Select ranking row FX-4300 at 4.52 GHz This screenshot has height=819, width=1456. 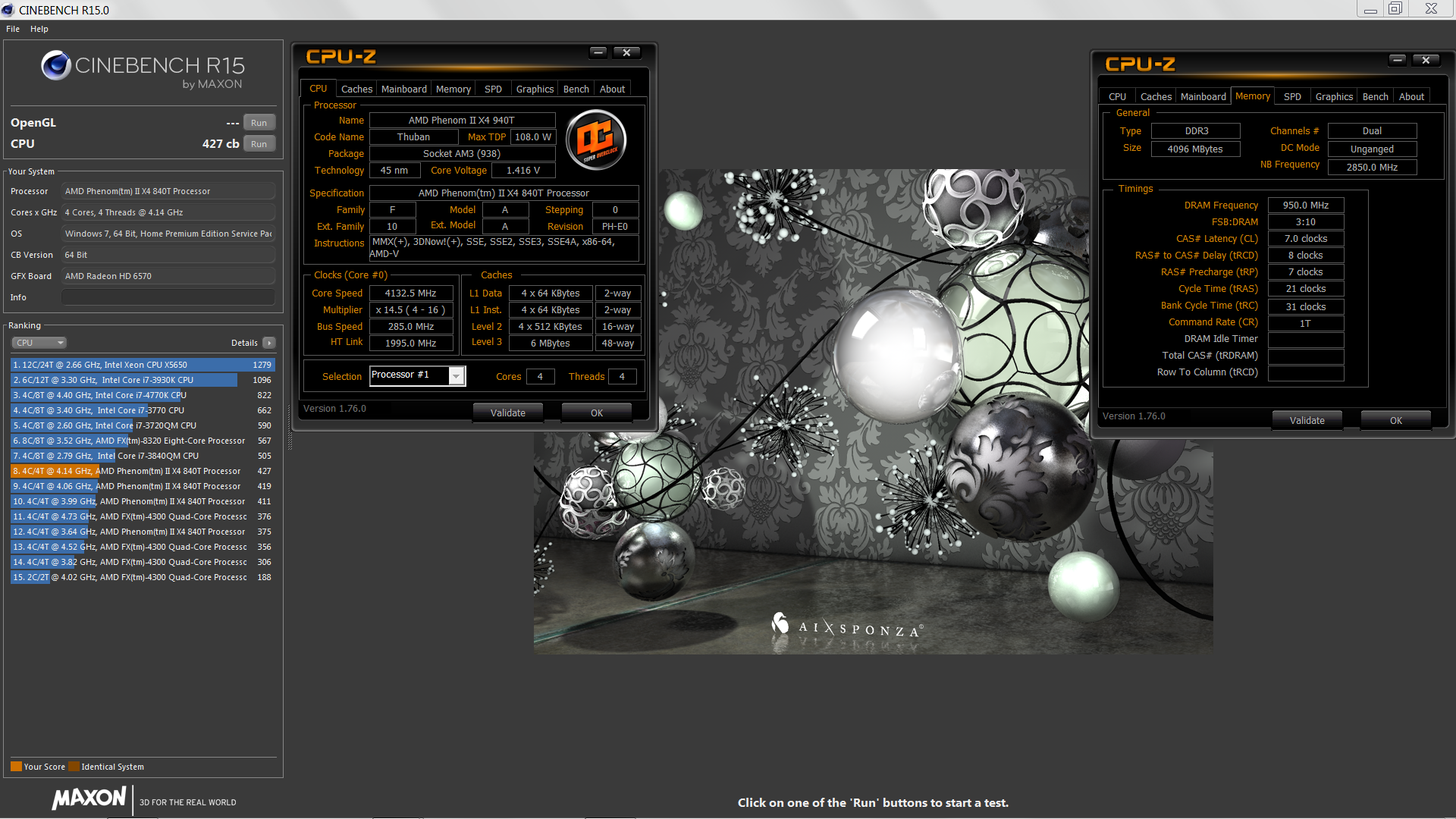(143, 547)
